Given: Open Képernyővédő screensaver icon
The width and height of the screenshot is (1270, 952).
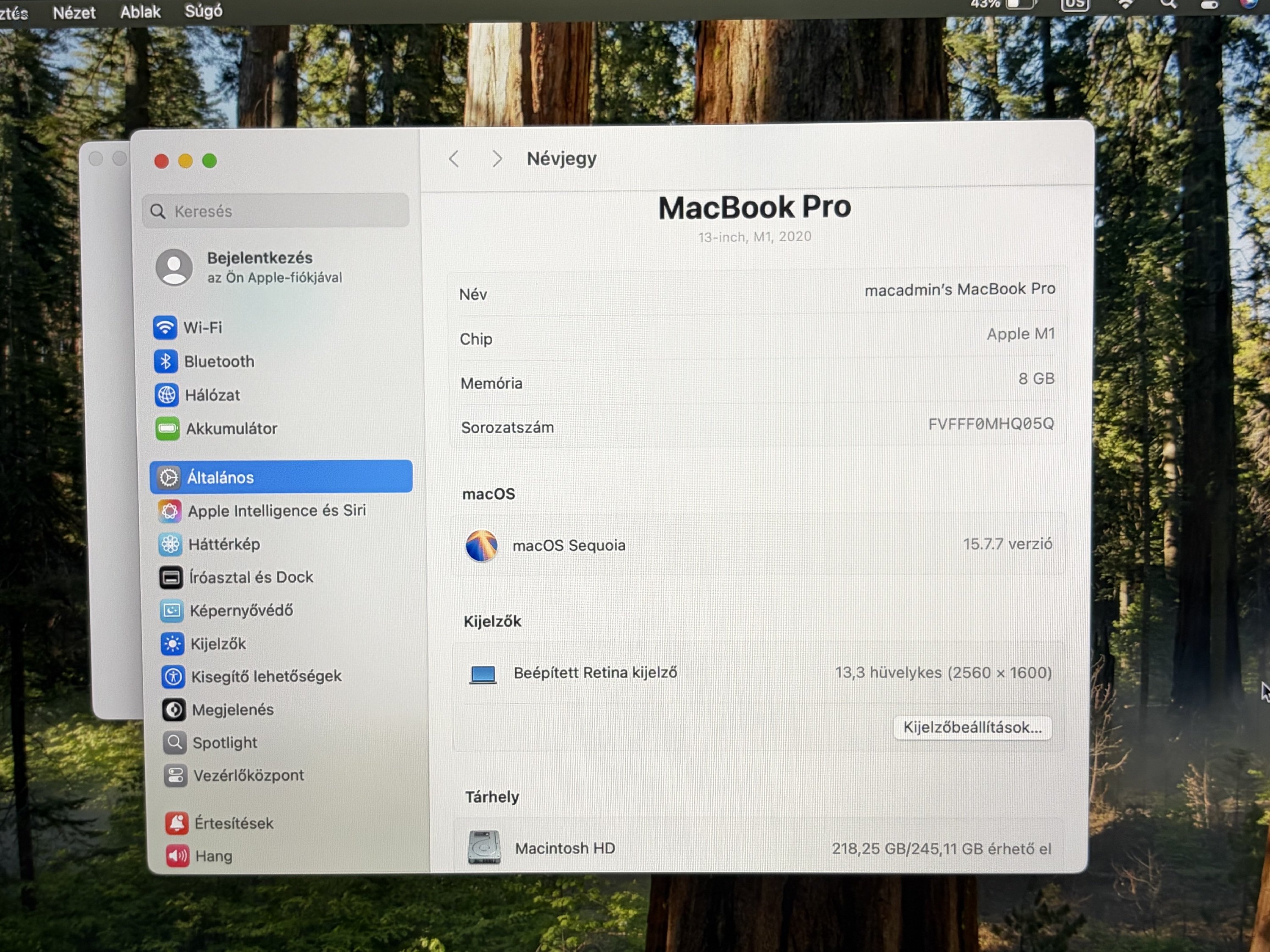Looking at the screenshot, I should click(x=171, y=611).
